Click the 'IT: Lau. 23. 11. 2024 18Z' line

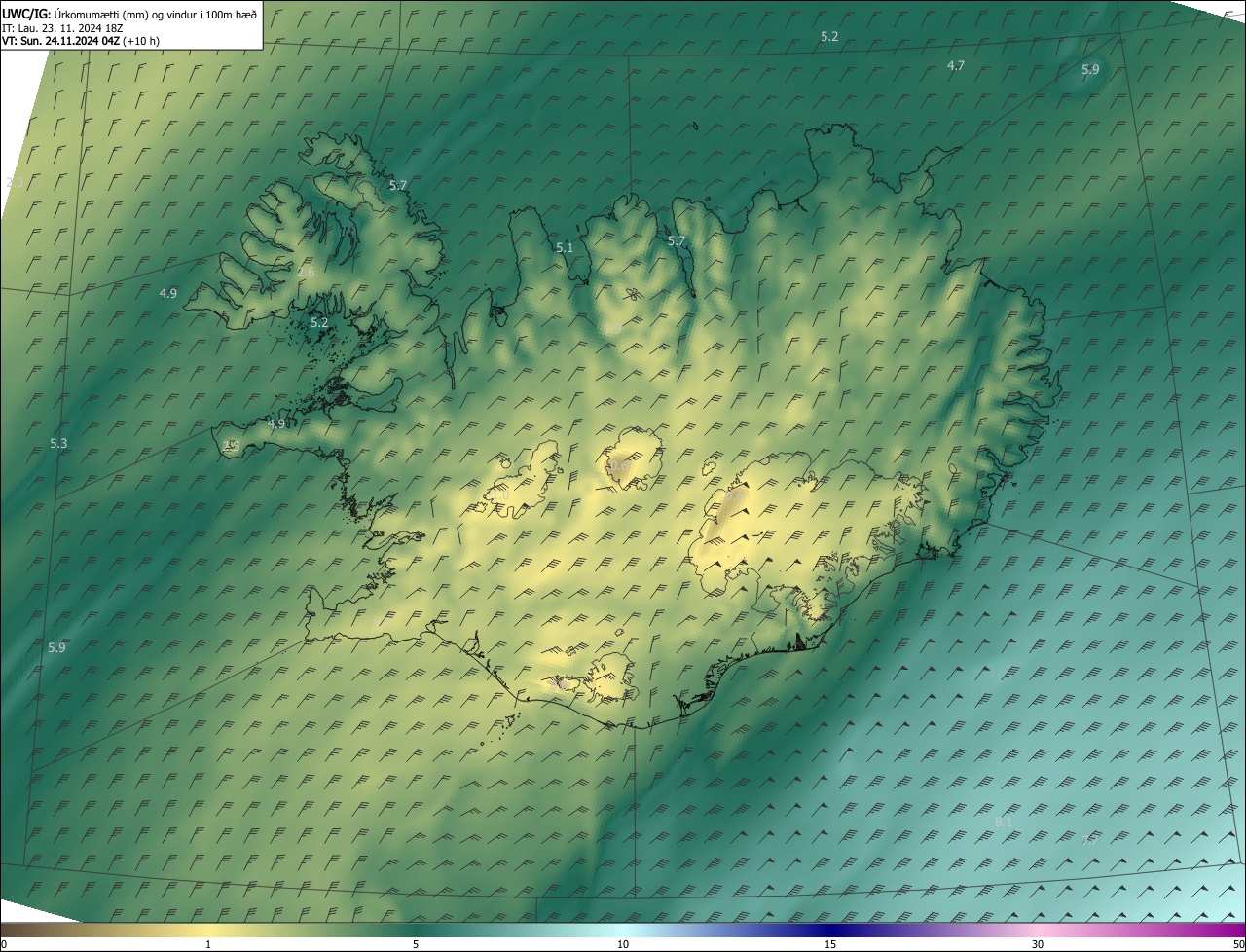[63, 27]
